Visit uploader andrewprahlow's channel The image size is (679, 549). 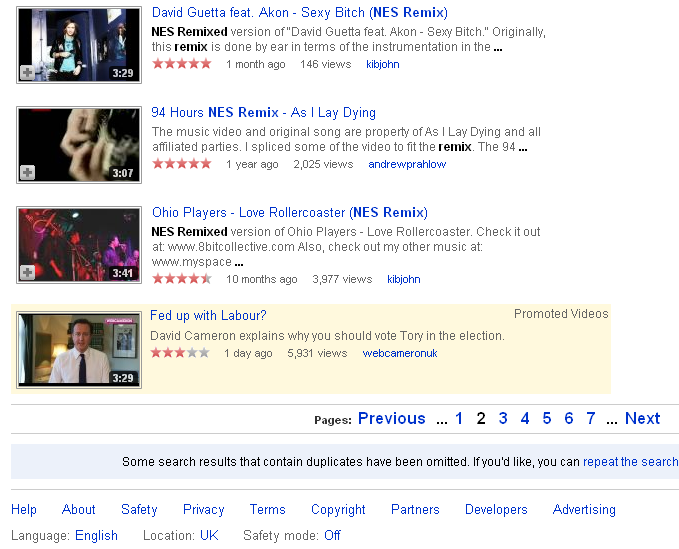click(x=407, y=164)
